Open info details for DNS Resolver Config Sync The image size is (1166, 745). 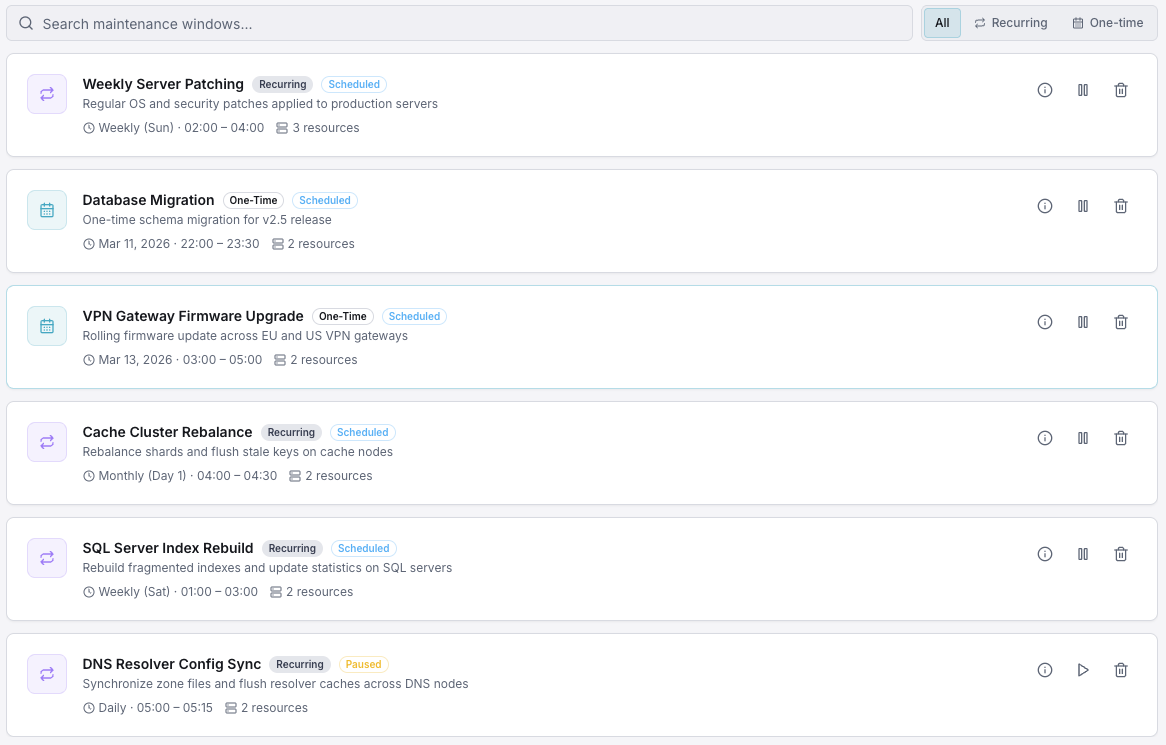click(x=1045, y=670)
